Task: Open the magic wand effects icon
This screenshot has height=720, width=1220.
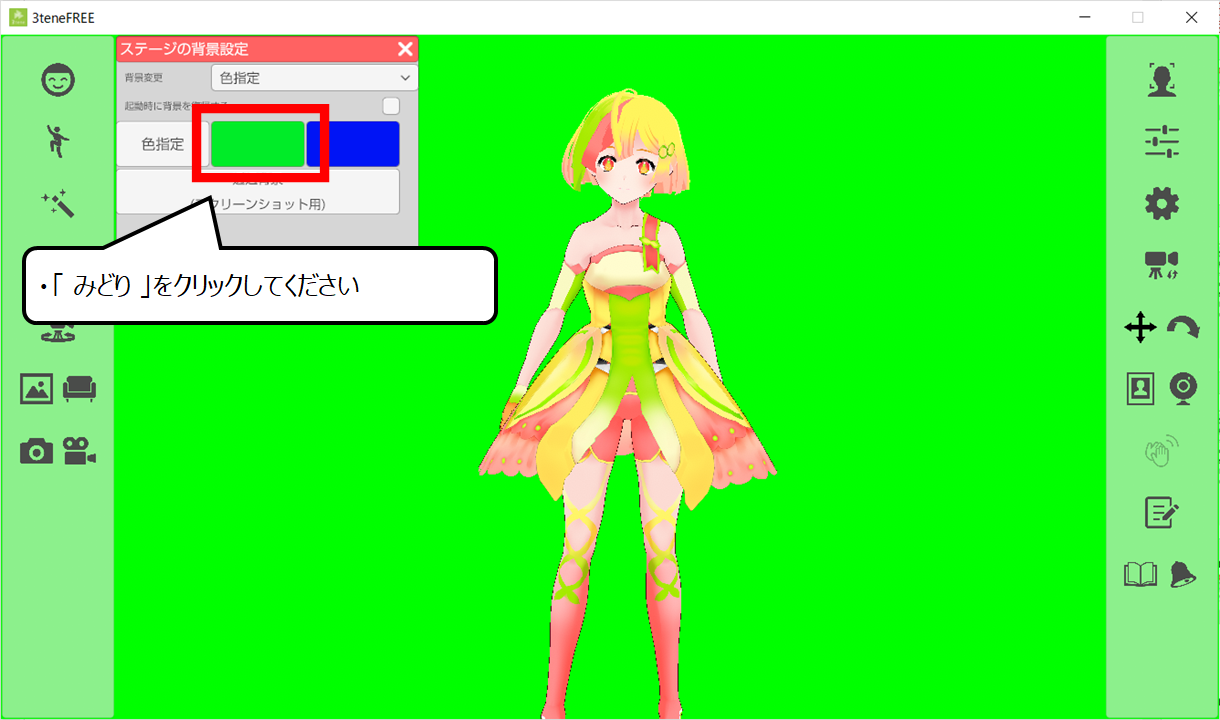Action: point(58,204)
